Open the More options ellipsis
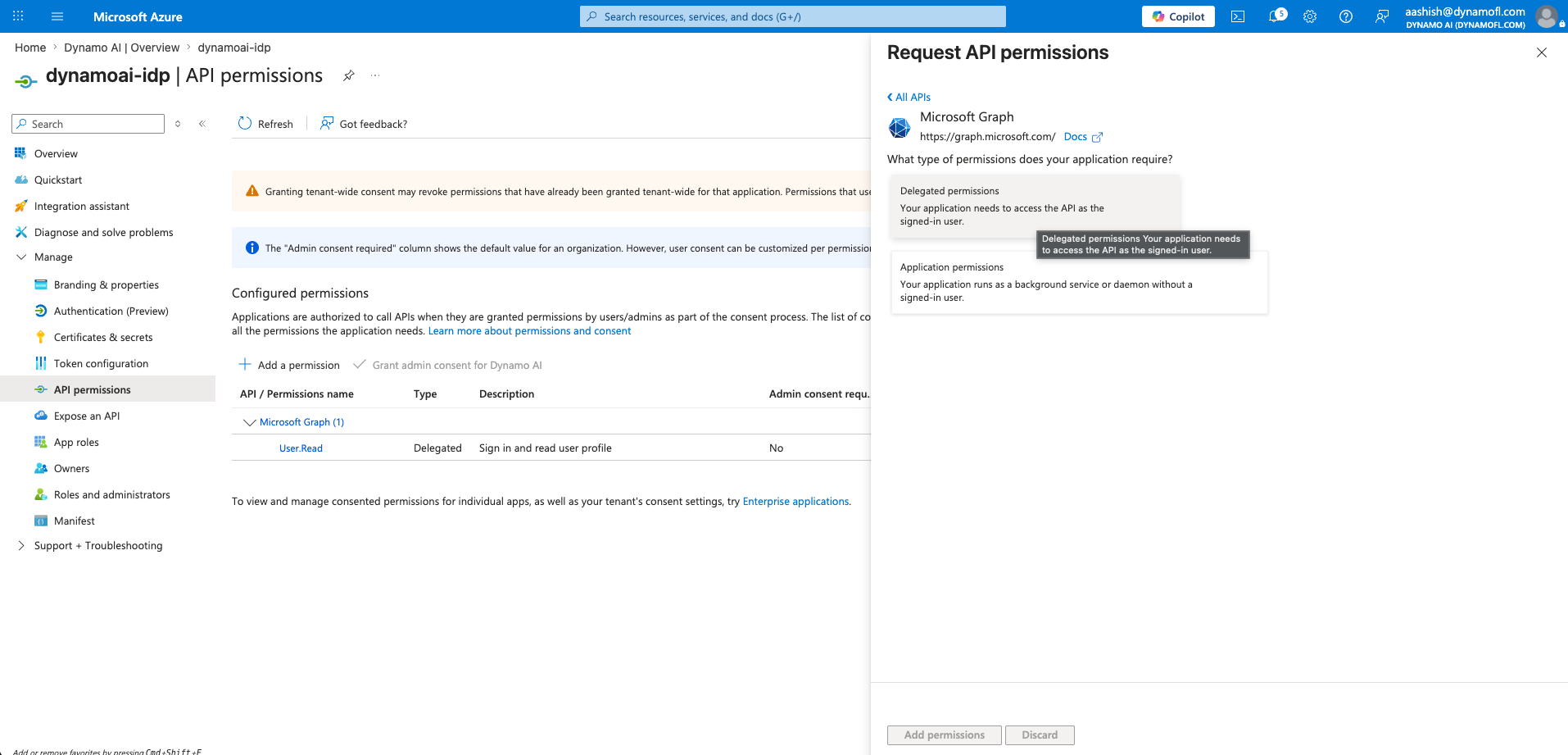The height and width of the screenshot is (755, 1568). pos(375,75)
